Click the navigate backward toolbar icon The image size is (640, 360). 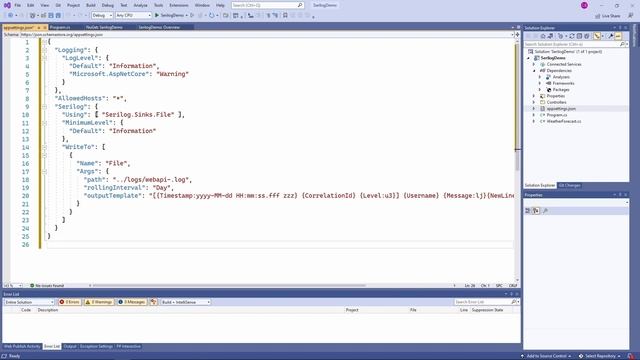pyautogui.click(x=10, y=15)
